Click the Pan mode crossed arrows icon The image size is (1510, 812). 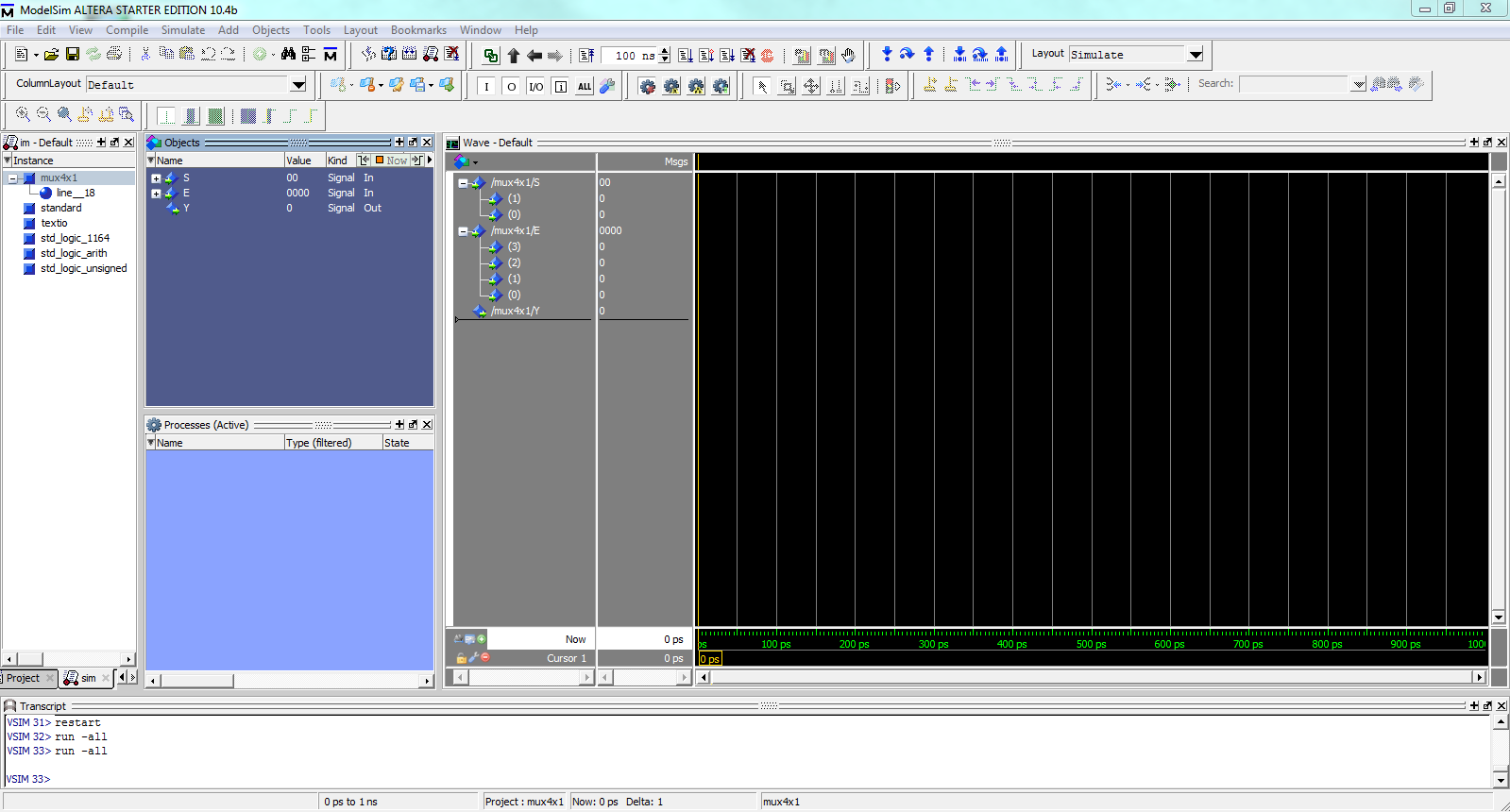811,86
